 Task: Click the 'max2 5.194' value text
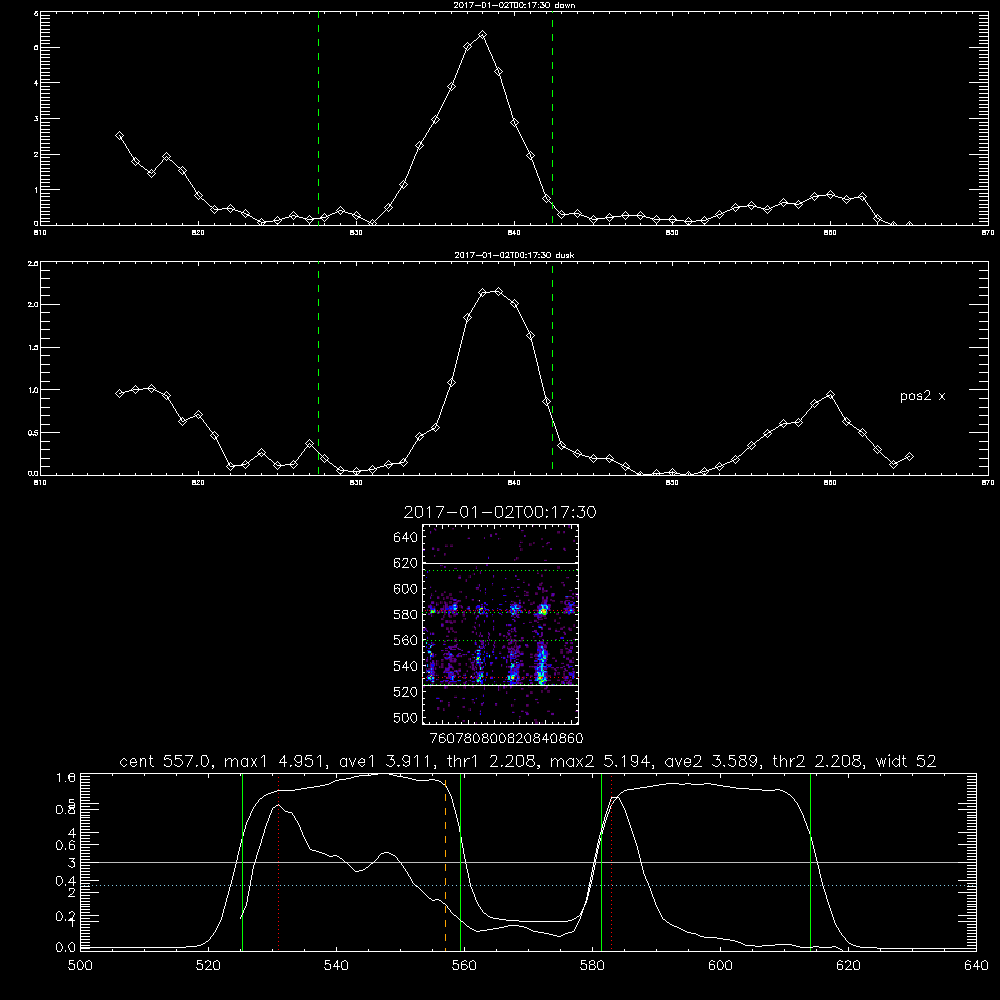(x=599, y=761)
